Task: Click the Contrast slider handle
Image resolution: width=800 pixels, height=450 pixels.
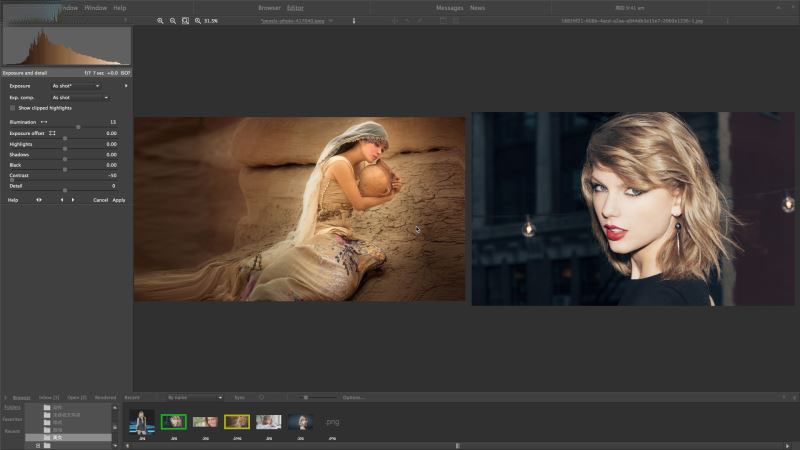Action: pyautogui.click(x=12, y=180)
